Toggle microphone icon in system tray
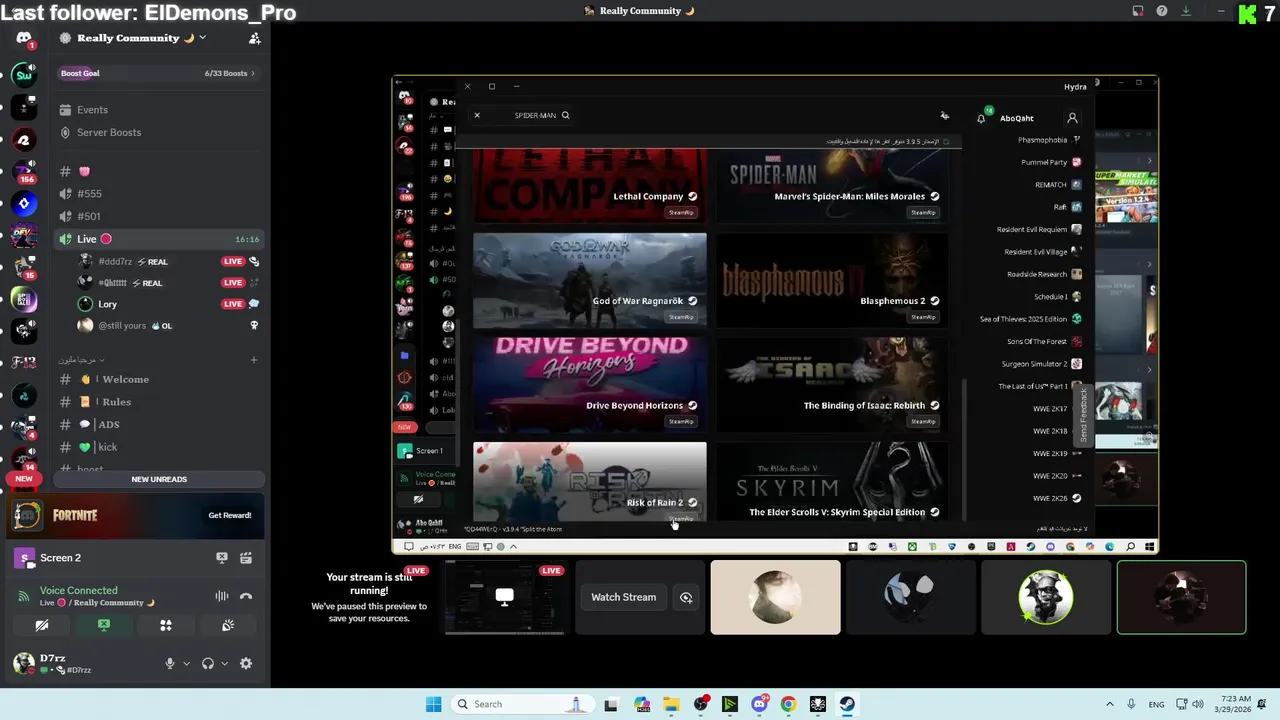Screen dimensions: 1280x720 [x=1131, y=704]
